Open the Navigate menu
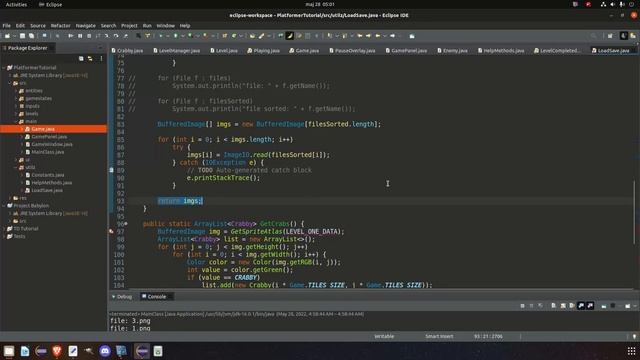Image resolution: width=640 pixels, height=360 pixels. 85,25
